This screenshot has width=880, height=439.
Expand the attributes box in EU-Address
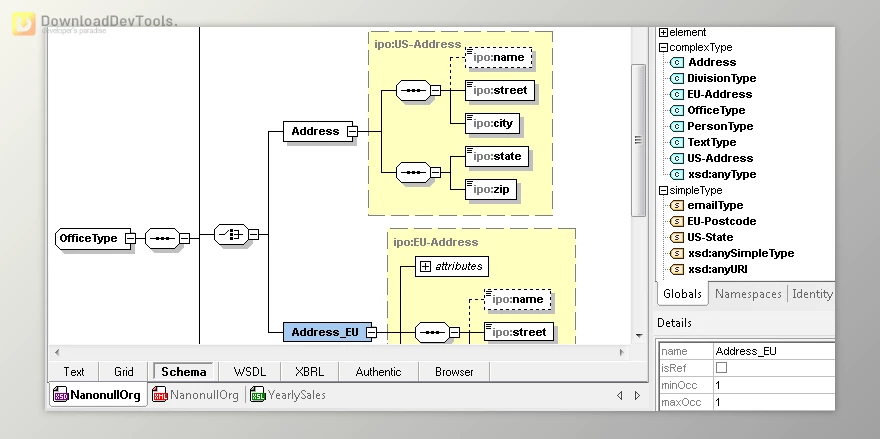[x=425, y=266]
